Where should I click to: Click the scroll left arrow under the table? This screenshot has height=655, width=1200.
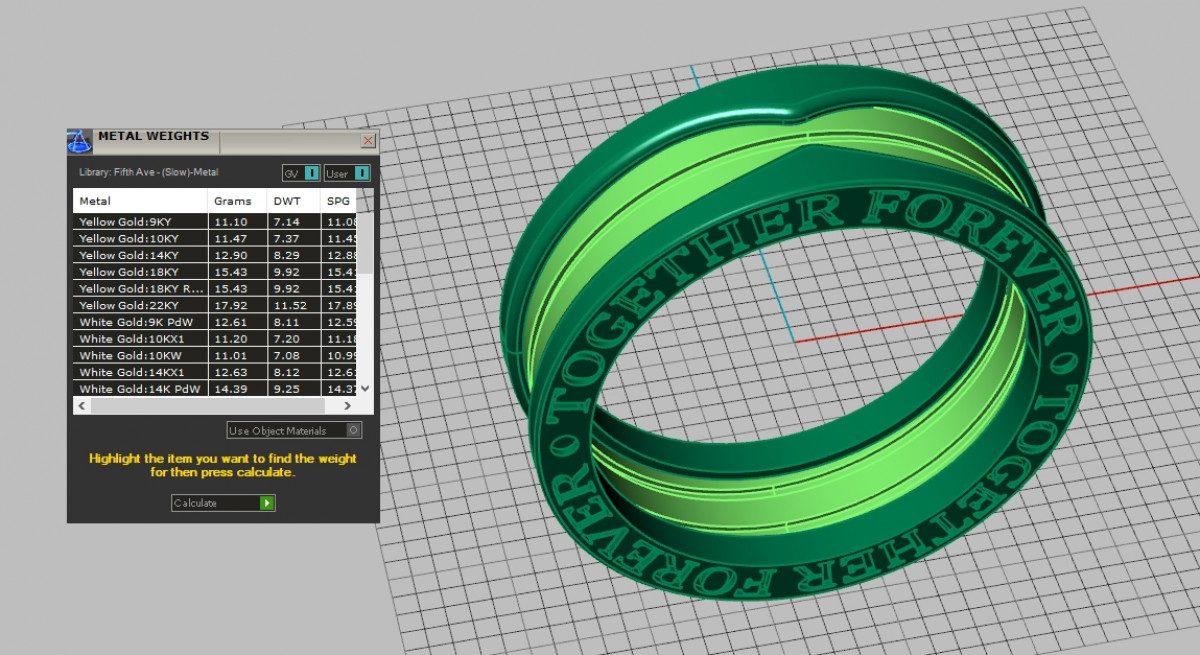(82, 406)
